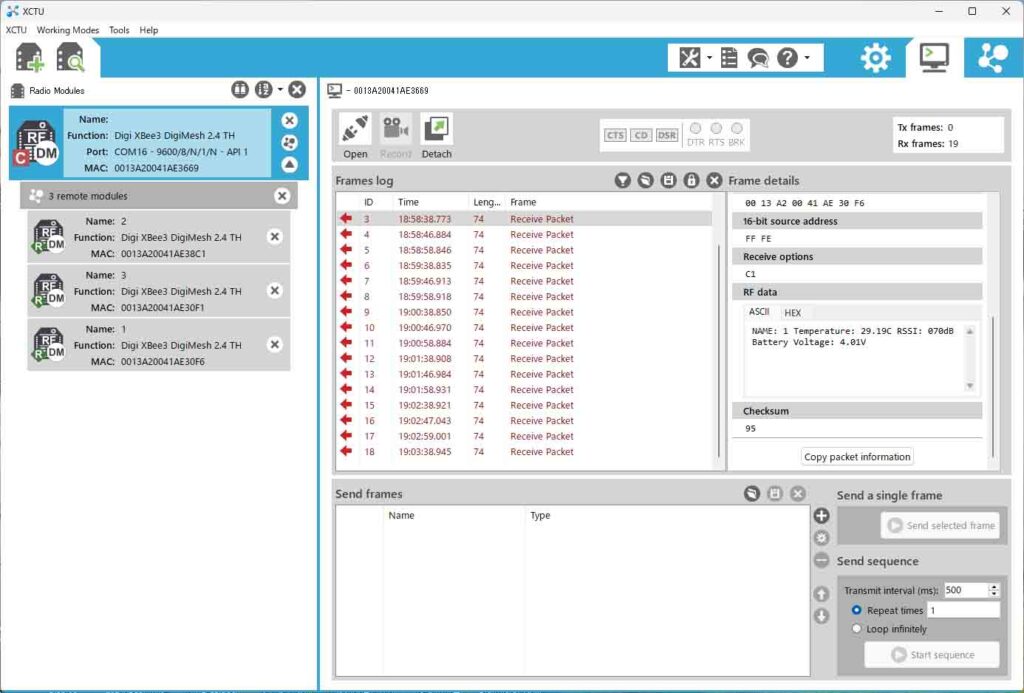The image size is (1024, 693).
Task: Open the Working Modes menu
Action: point(68,30)
